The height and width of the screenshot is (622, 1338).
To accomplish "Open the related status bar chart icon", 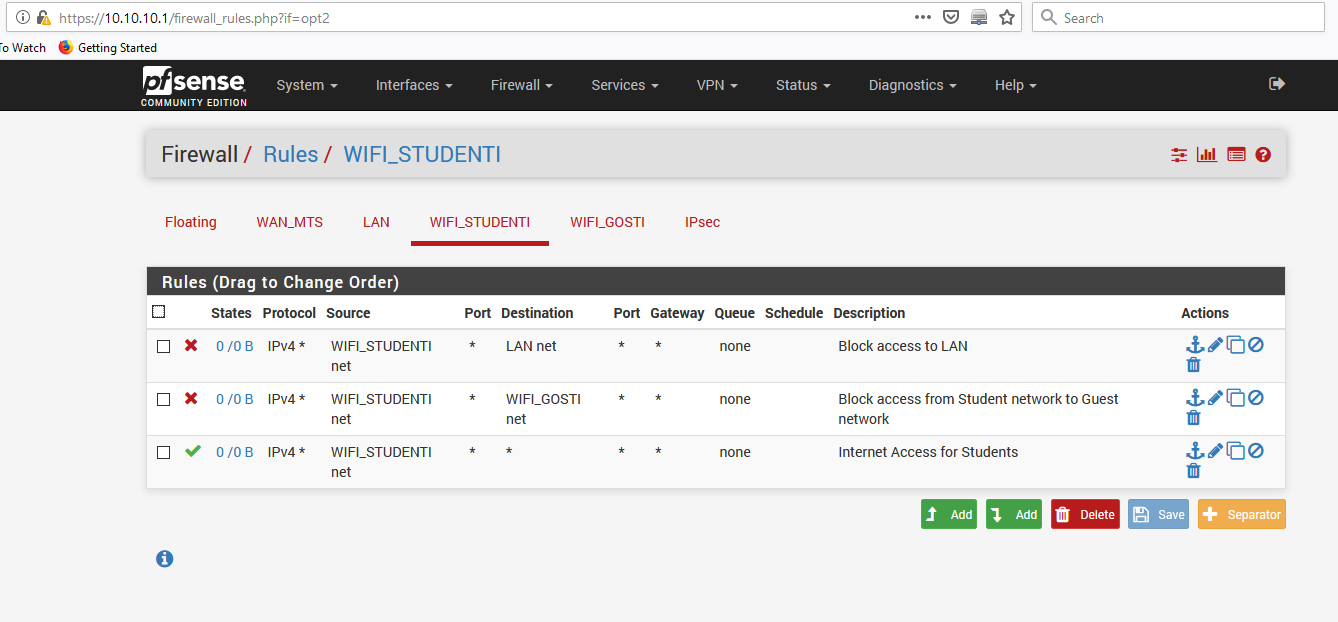I will pos(1207,155).
